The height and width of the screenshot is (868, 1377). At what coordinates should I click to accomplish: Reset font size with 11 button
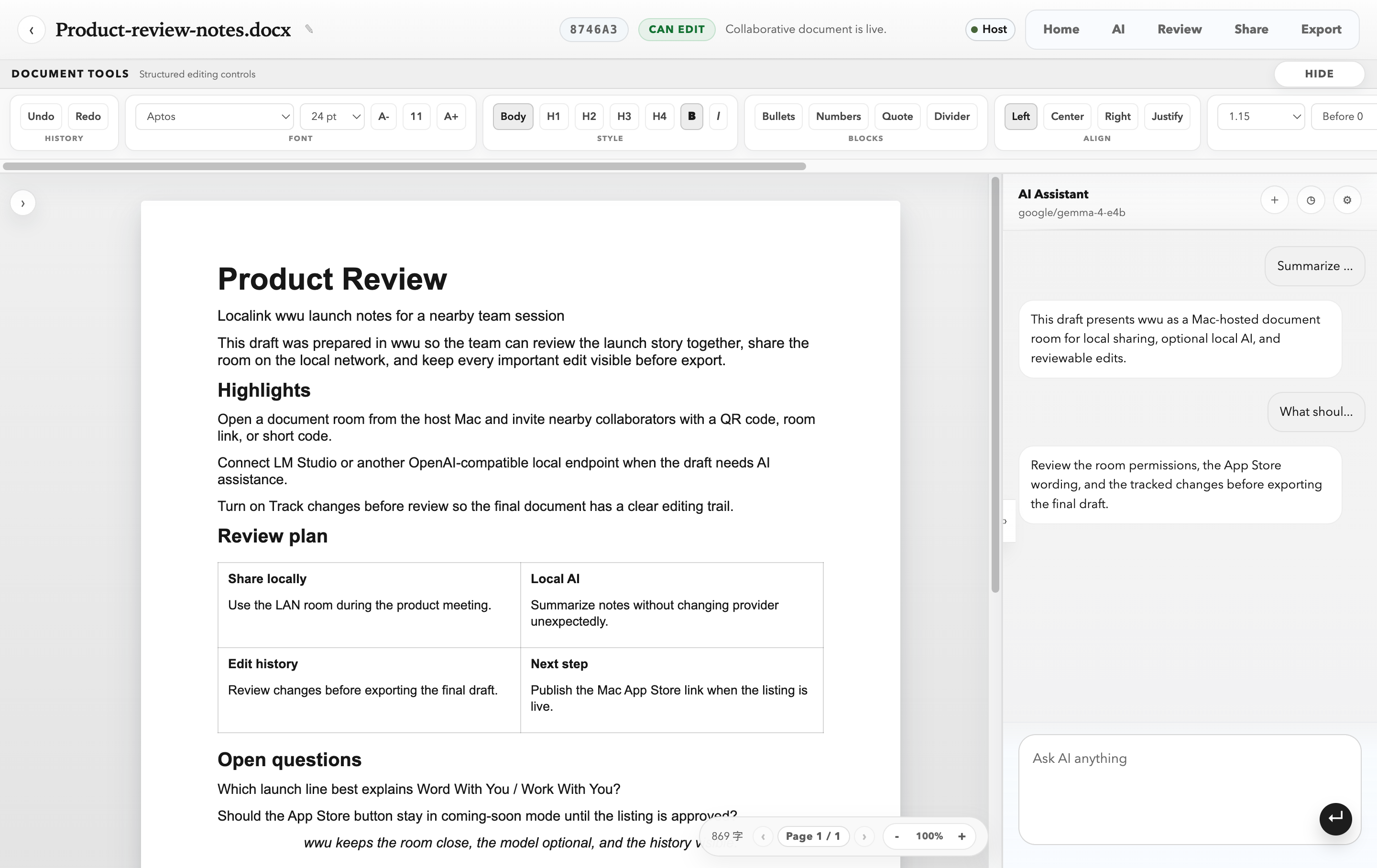tap(416, 117)
